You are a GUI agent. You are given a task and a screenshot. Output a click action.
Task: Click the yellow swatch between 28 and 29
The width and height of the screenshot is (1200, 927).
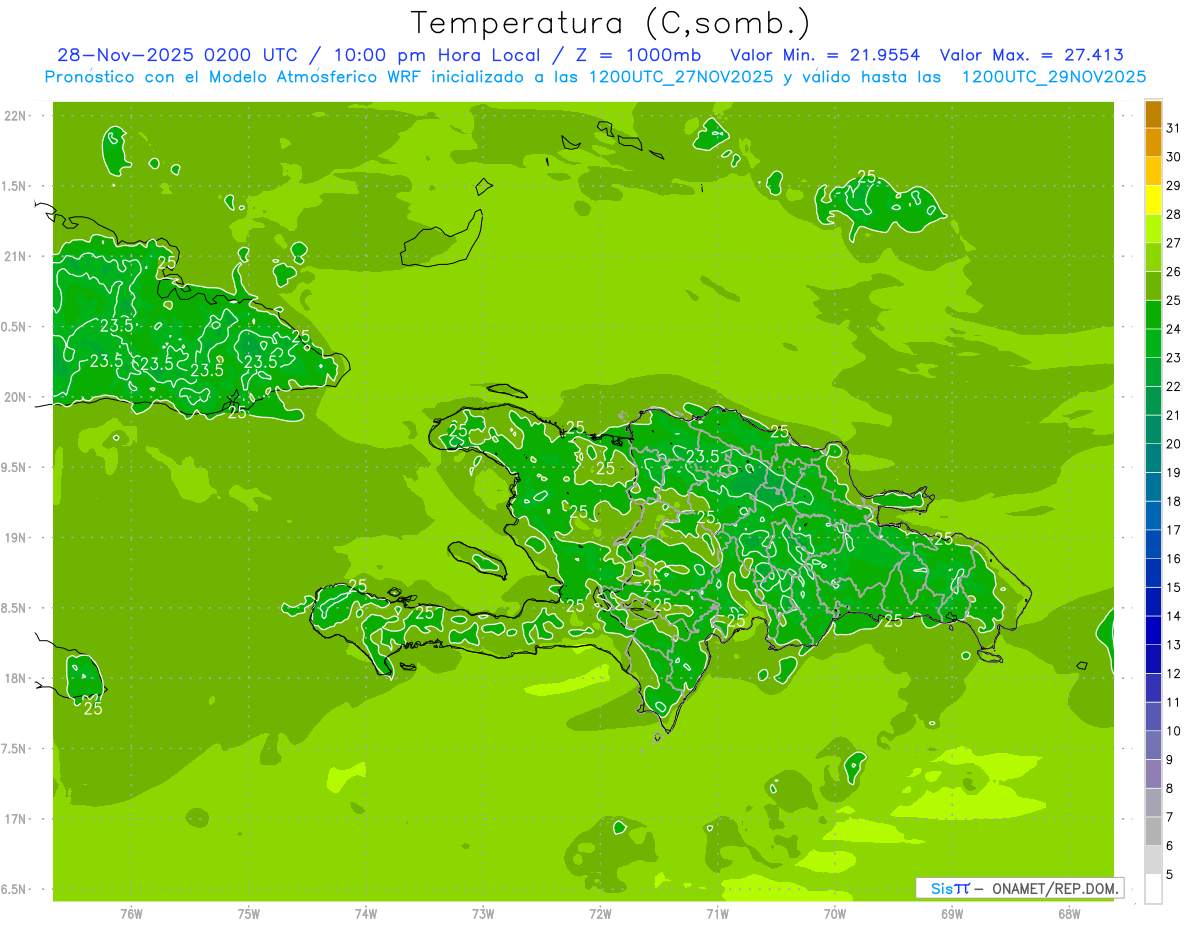[1153, 200]
